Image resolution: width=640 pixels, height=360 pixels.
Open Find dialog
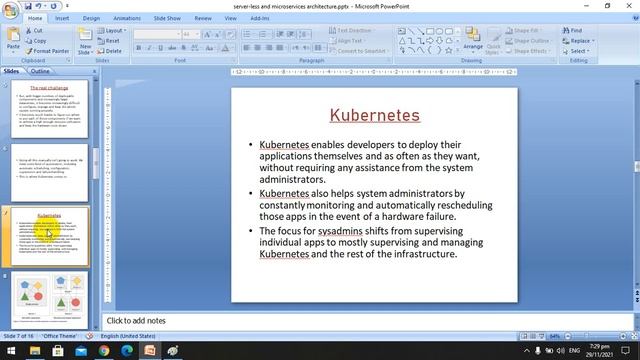pyautogui.click(x=572, y=31)
